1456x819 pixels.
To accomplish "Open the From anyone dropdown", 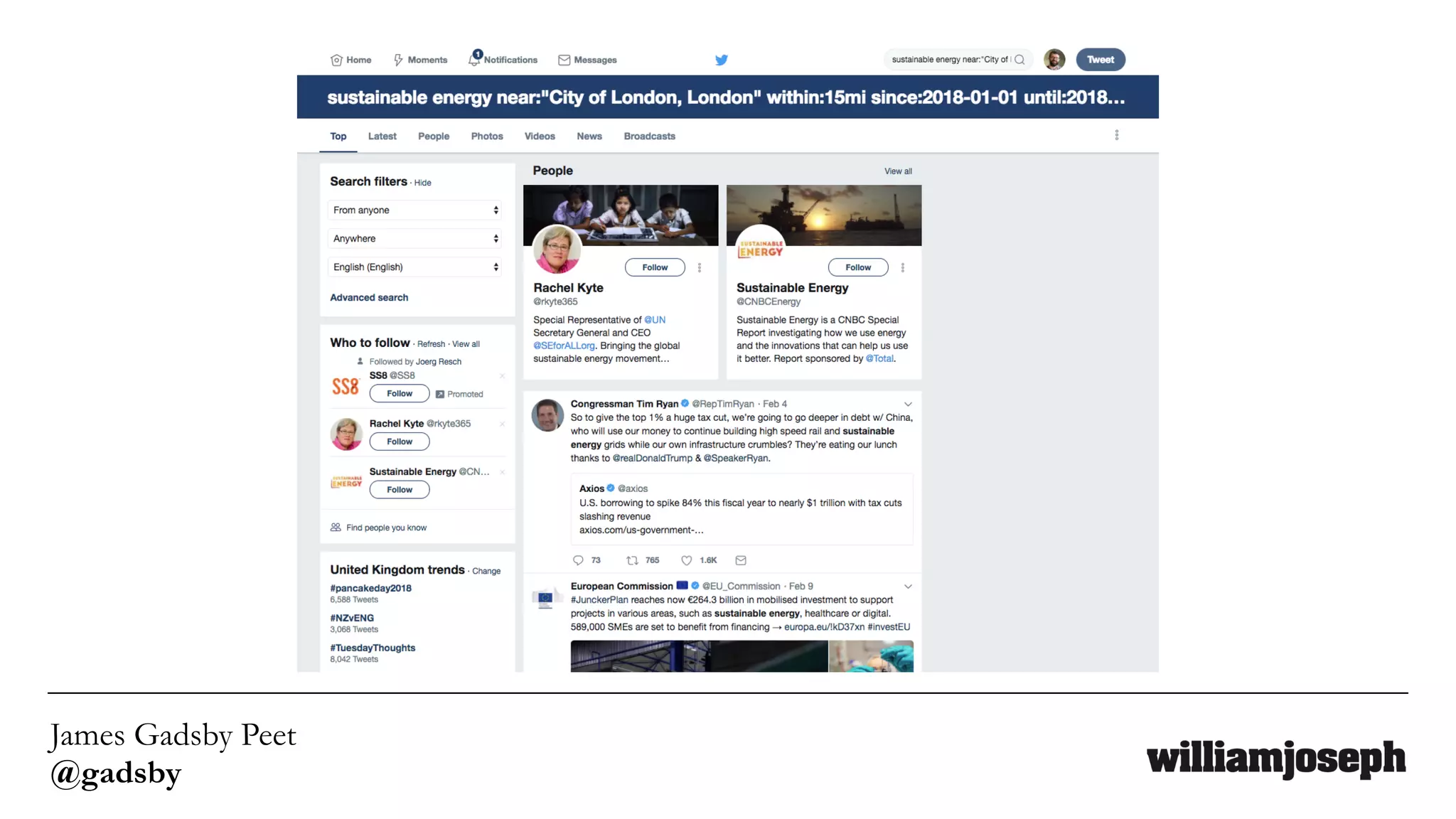I will coord(415,210).
